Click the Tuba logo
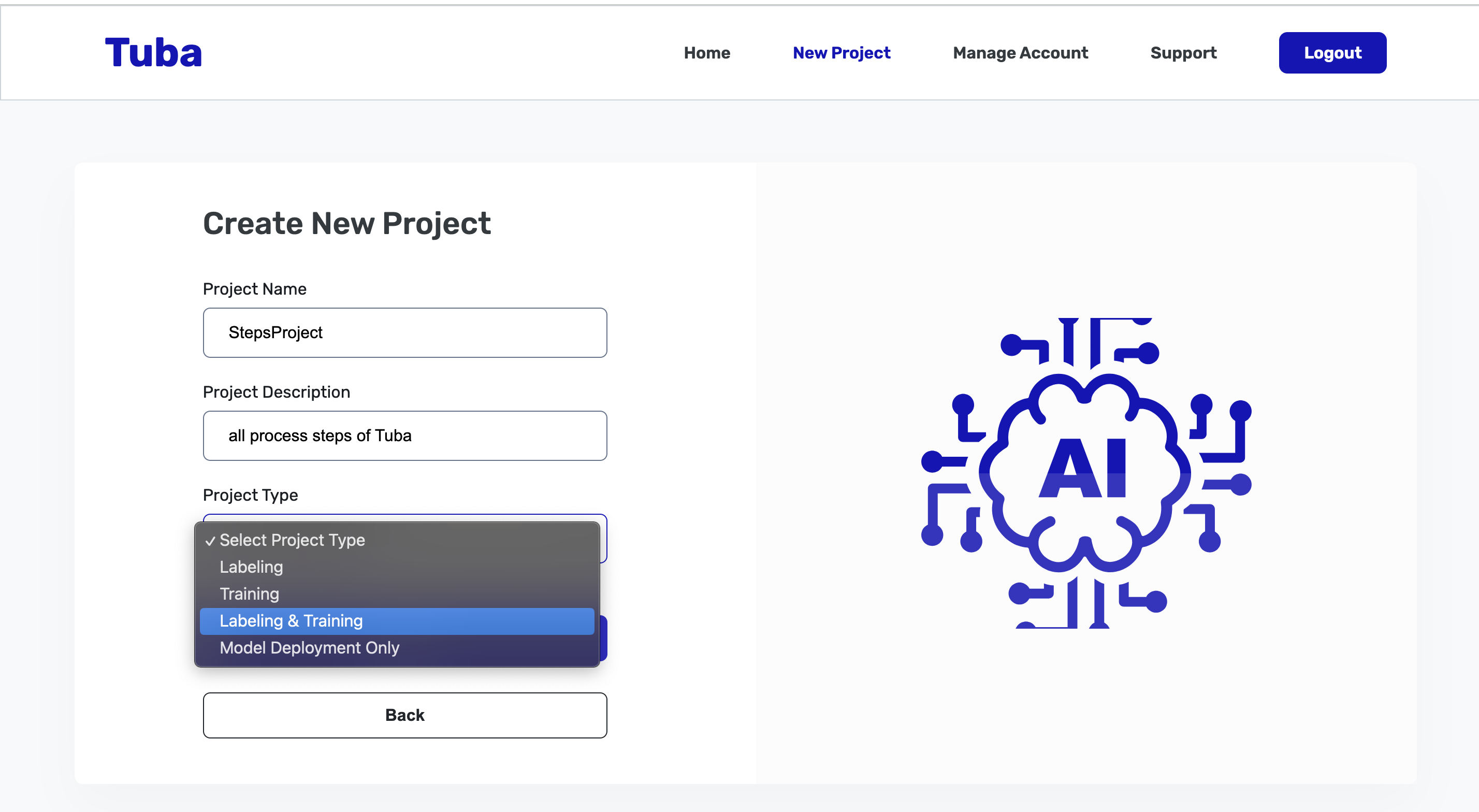The width and height of the screenshot is (1479, 812). tap(153, 52)
